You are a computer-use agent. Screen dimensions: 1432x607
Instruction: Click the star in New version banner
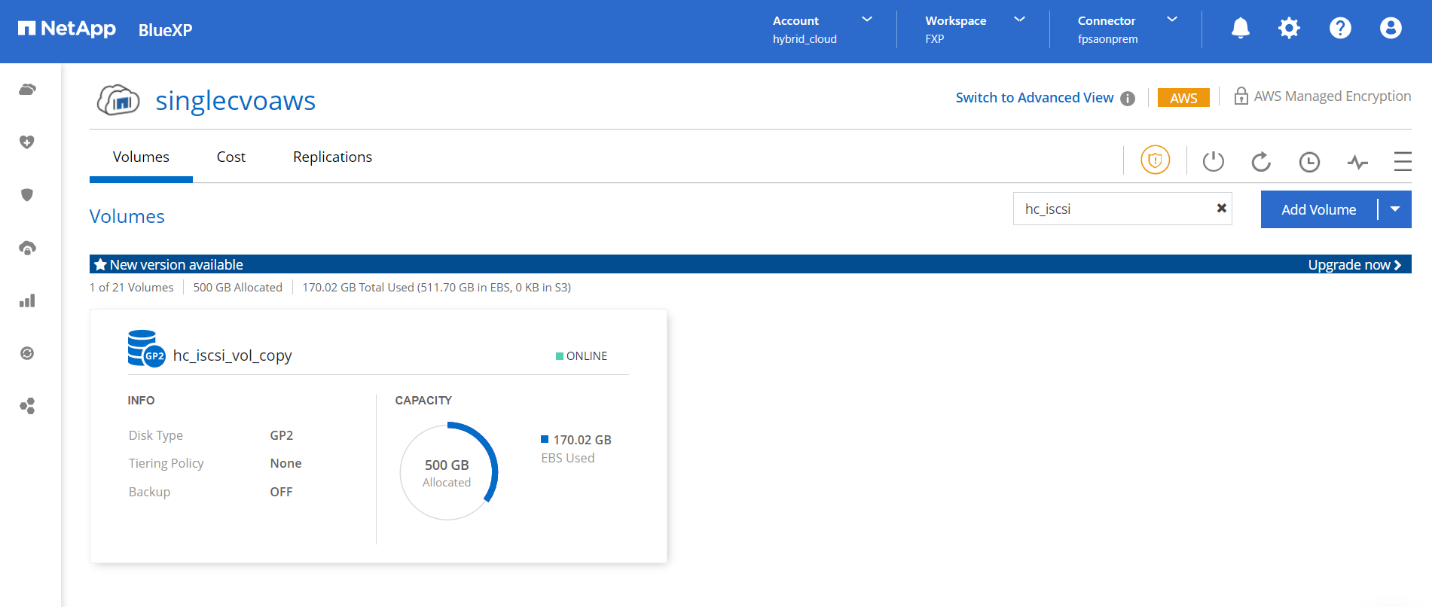(x=99, y=265)
